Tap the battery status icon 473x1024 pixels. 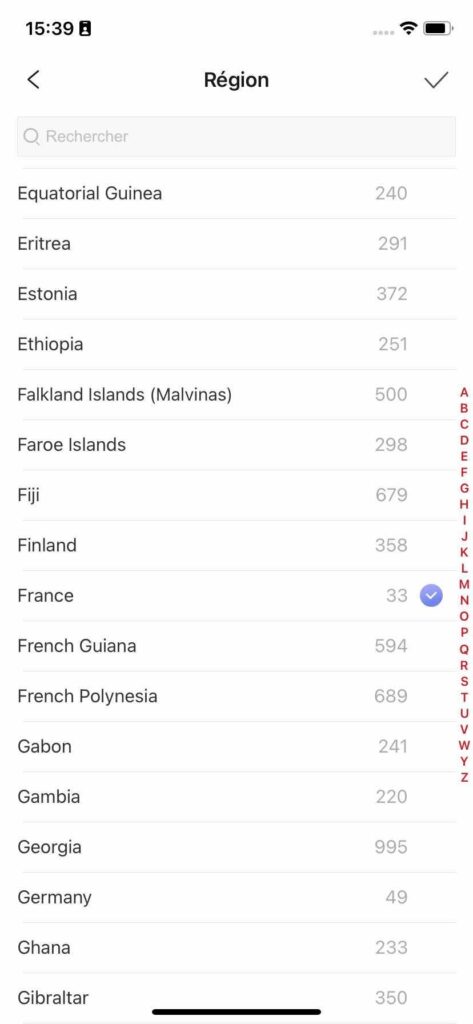click(438, 28)
